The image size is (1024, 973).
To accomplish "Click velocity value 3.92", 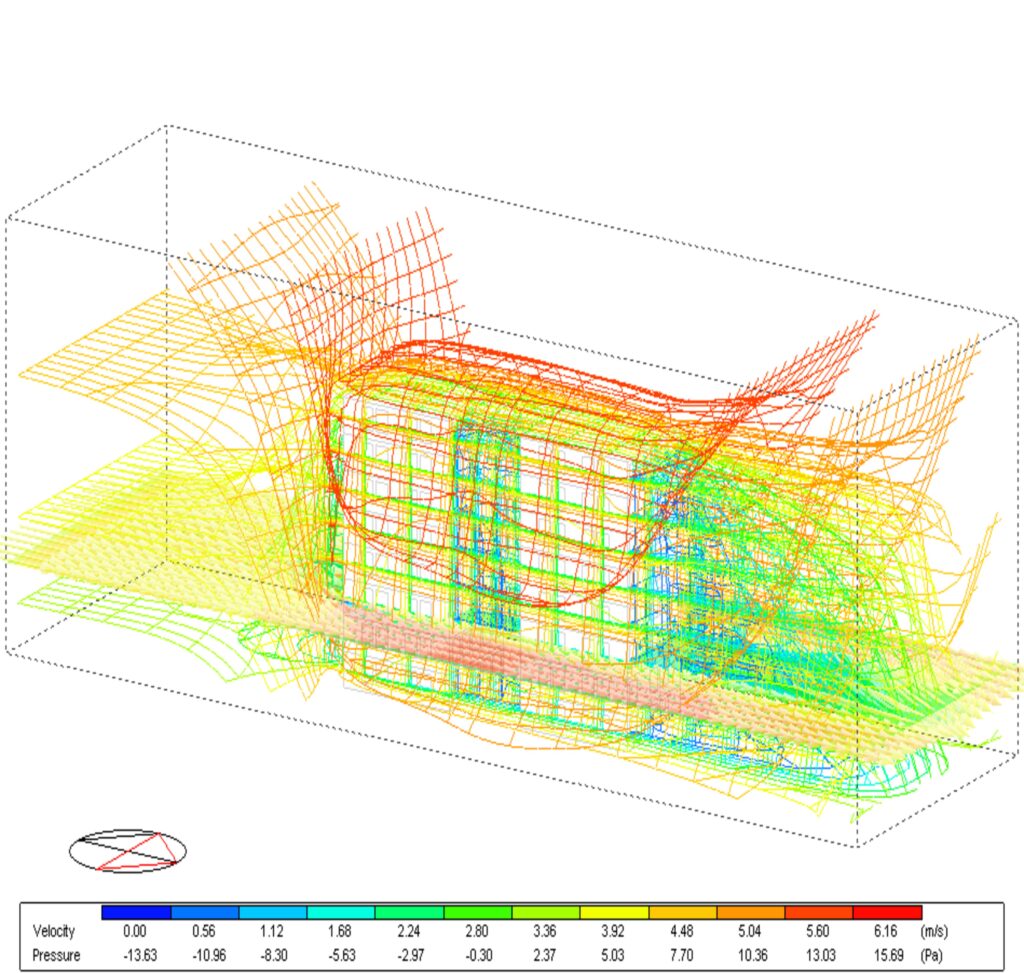I will (x=613, y=931).
